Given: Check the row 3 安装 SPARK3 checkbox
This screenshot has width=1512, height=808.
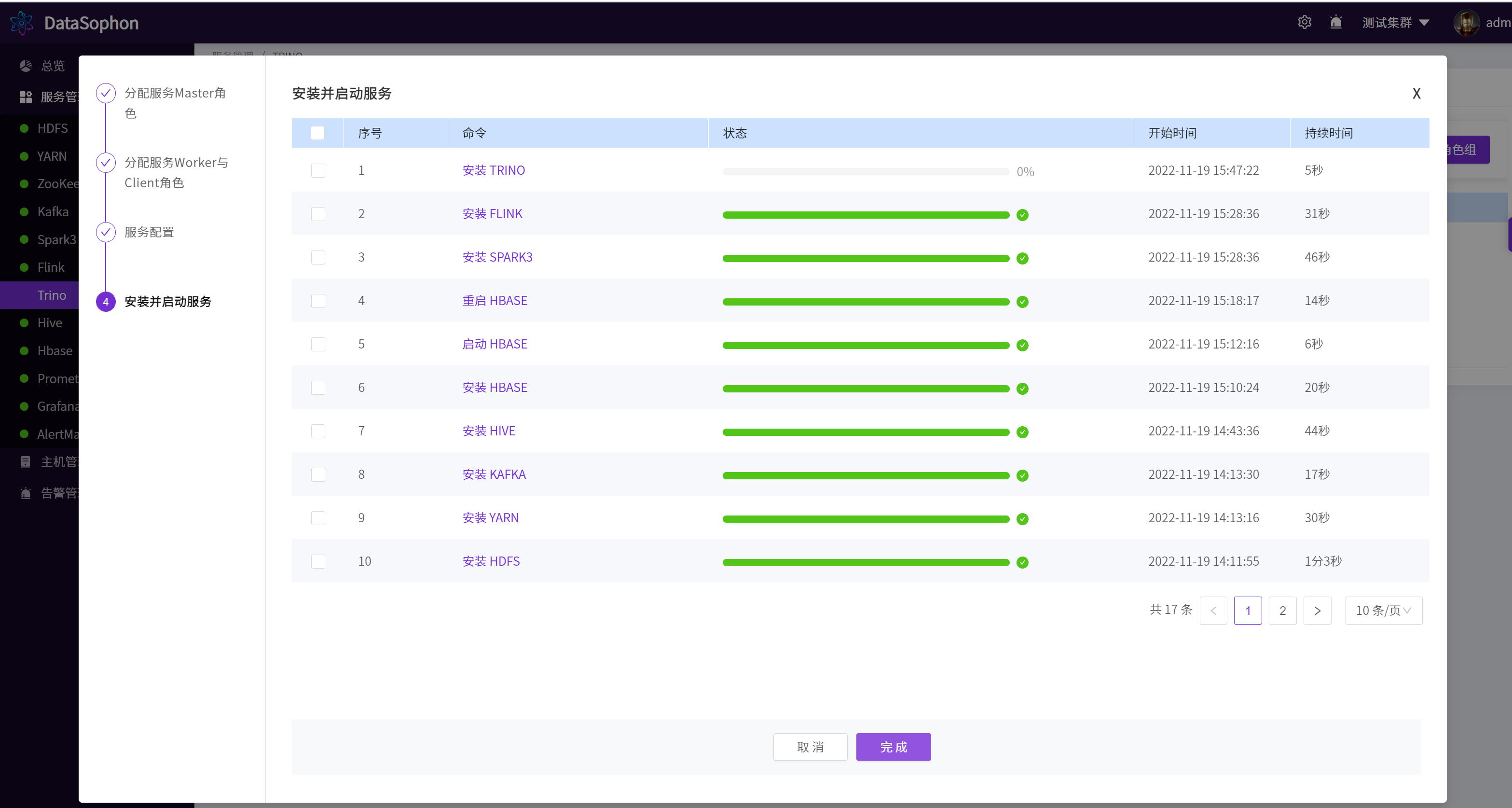Looking at the screenshot, I should tap(317, 257).
